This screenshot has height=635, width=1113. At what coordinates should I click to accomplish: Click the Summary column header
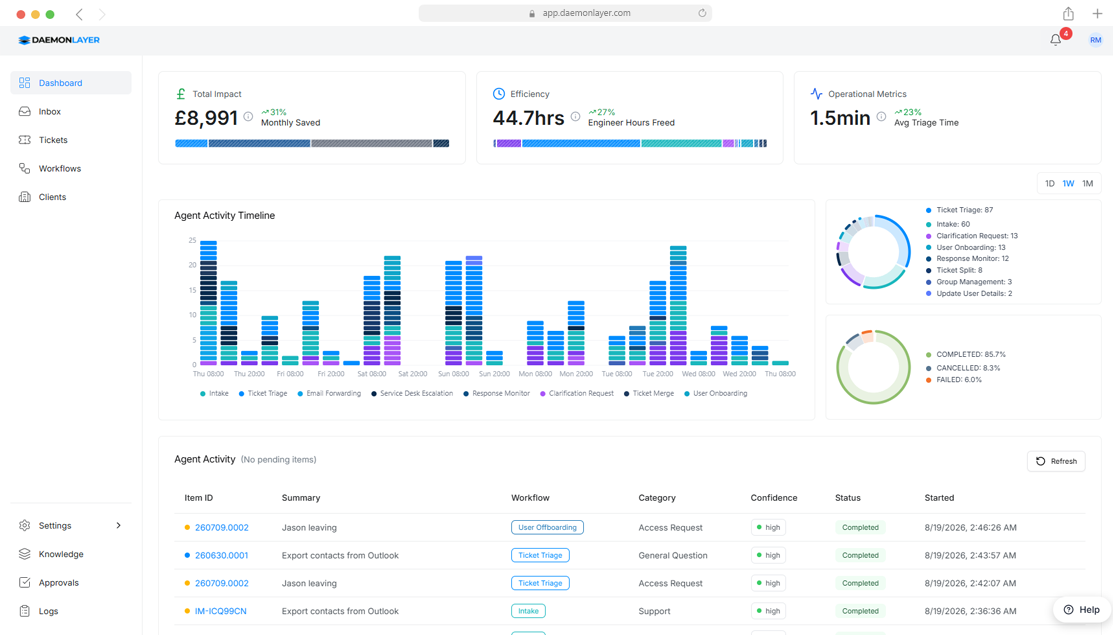tap(301, 497)
